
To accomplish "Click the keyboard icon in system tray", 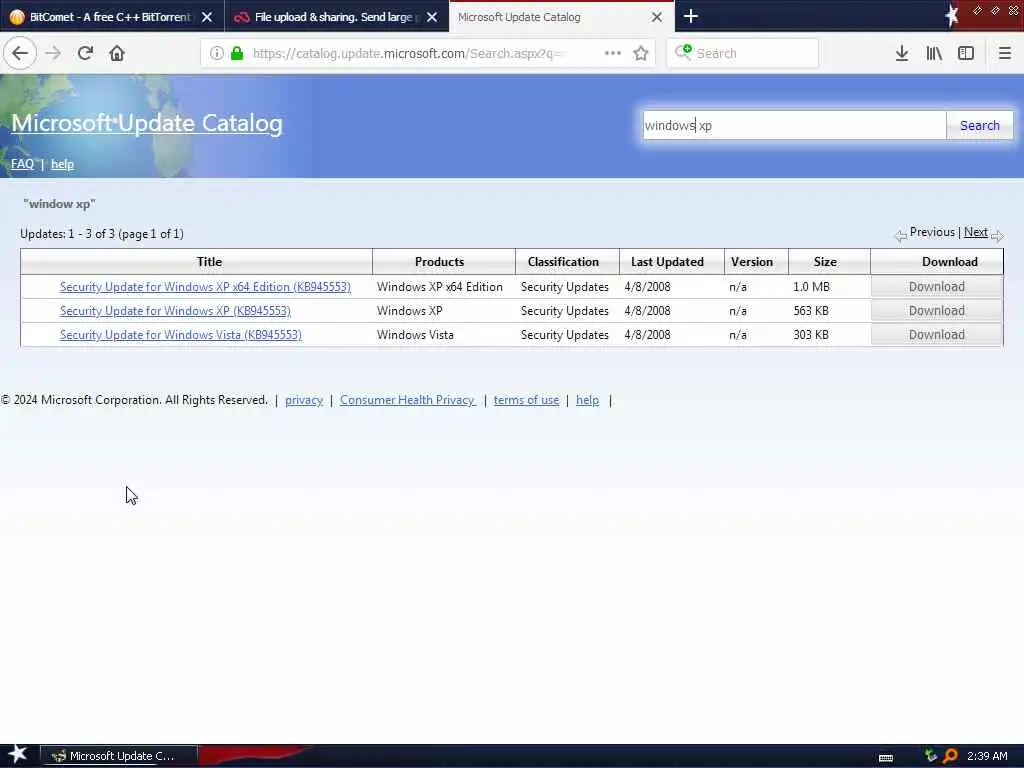I will (x=886, y=757).
